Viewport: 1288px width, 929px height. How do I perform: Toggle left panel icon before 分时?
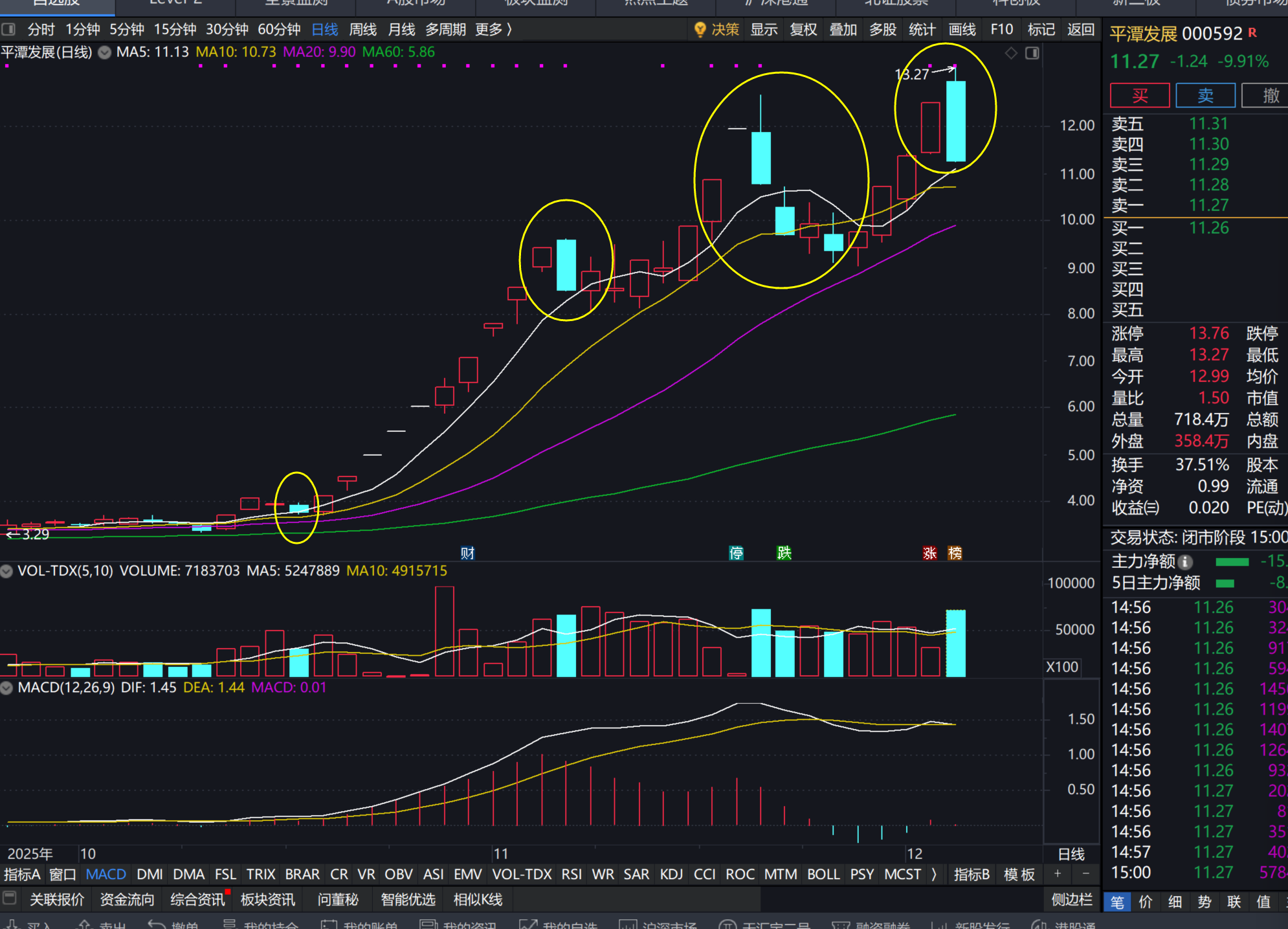(x=9, y=30)
